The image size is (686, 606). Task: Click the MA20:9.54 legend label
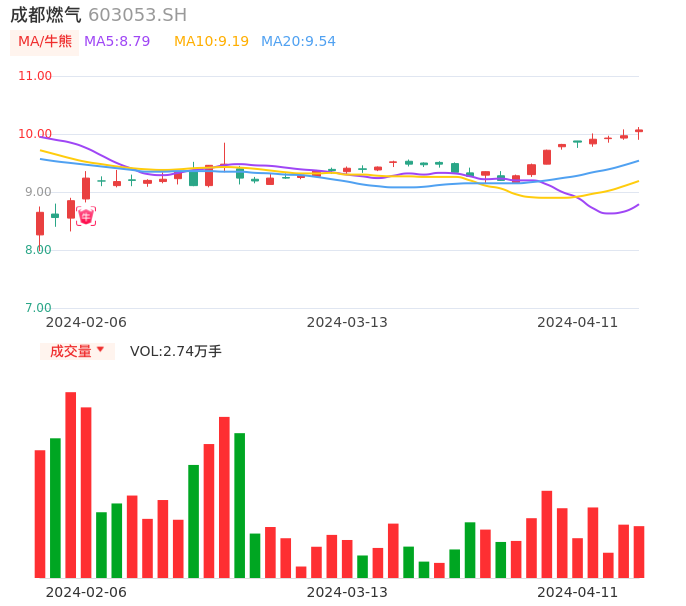[x=298, y=42]
